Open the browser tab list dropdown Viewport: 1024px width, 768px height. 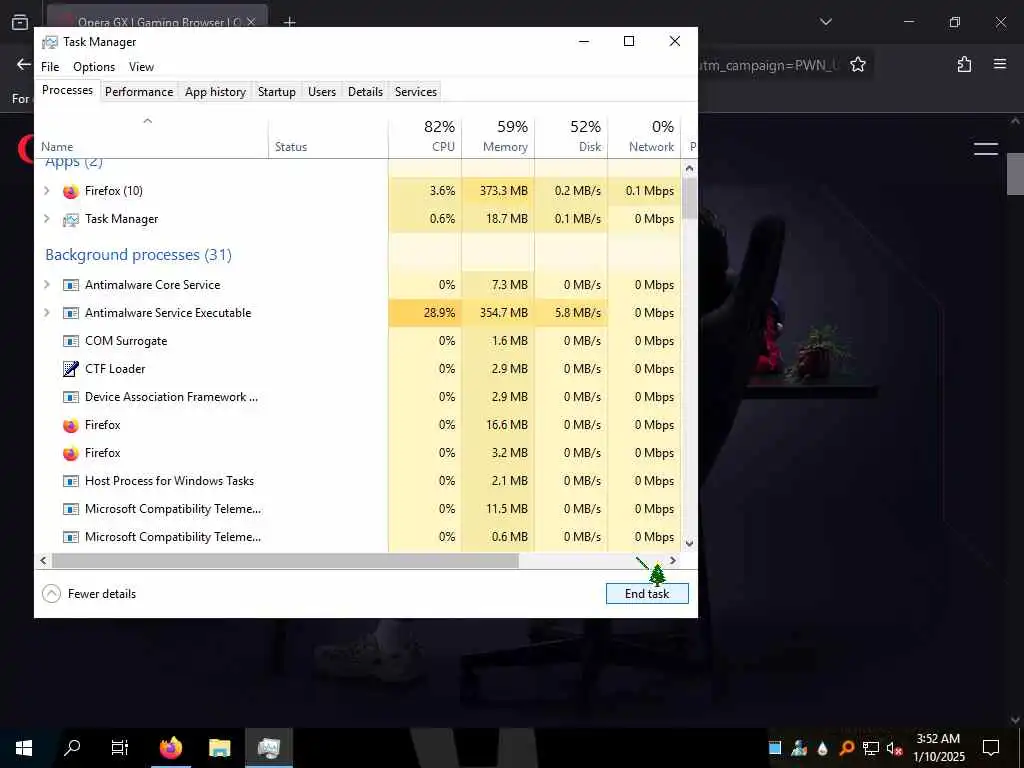tap(825, 22)
